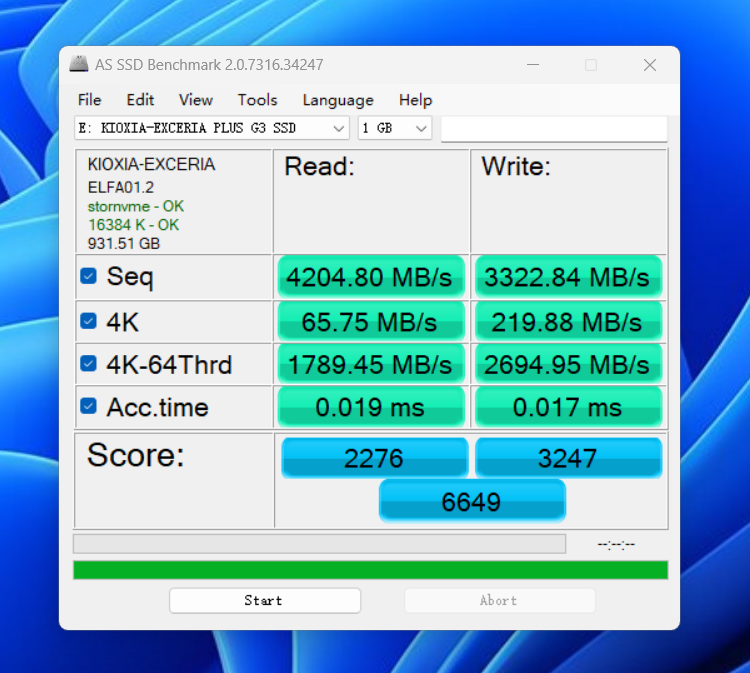Image resolution: width=750 pixels, height=673 pixels.
Task: Click the 931.51 GB capacity text
Action: (123, 243)
